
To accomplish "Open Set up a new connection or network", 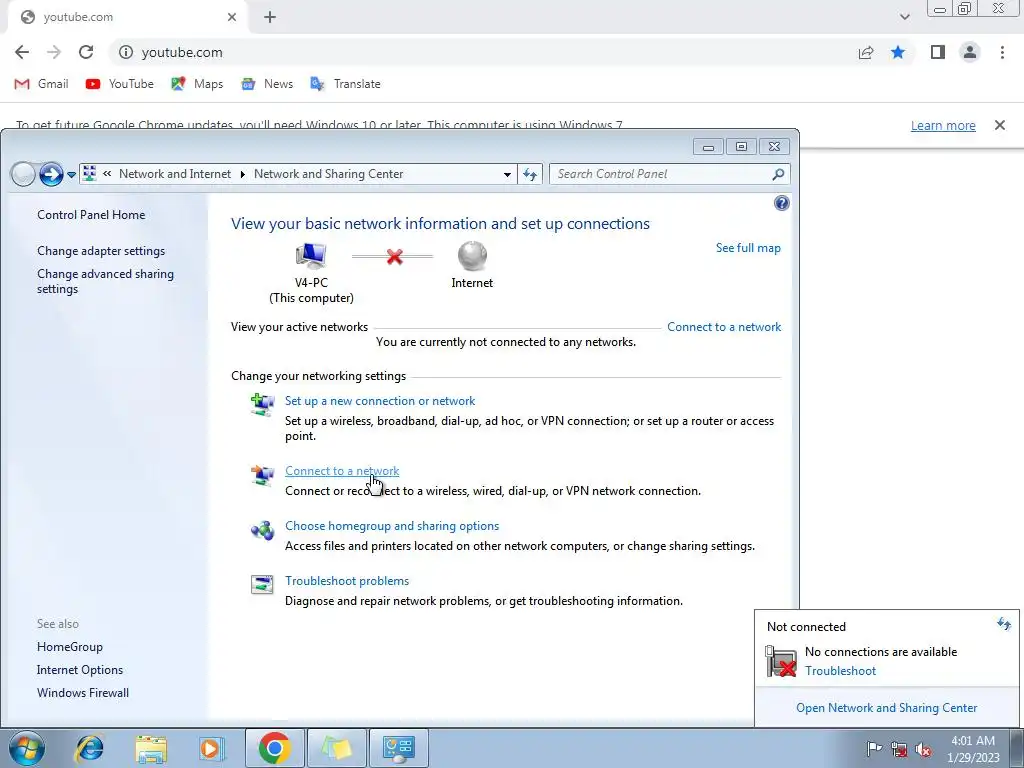I will click(x=380, y=401).
